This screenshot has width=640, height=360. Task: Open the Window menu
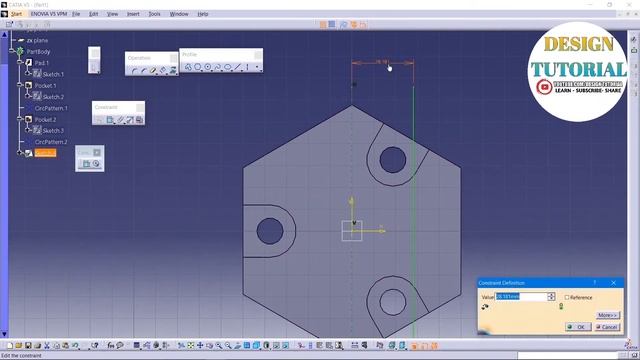tap(179, 14)
